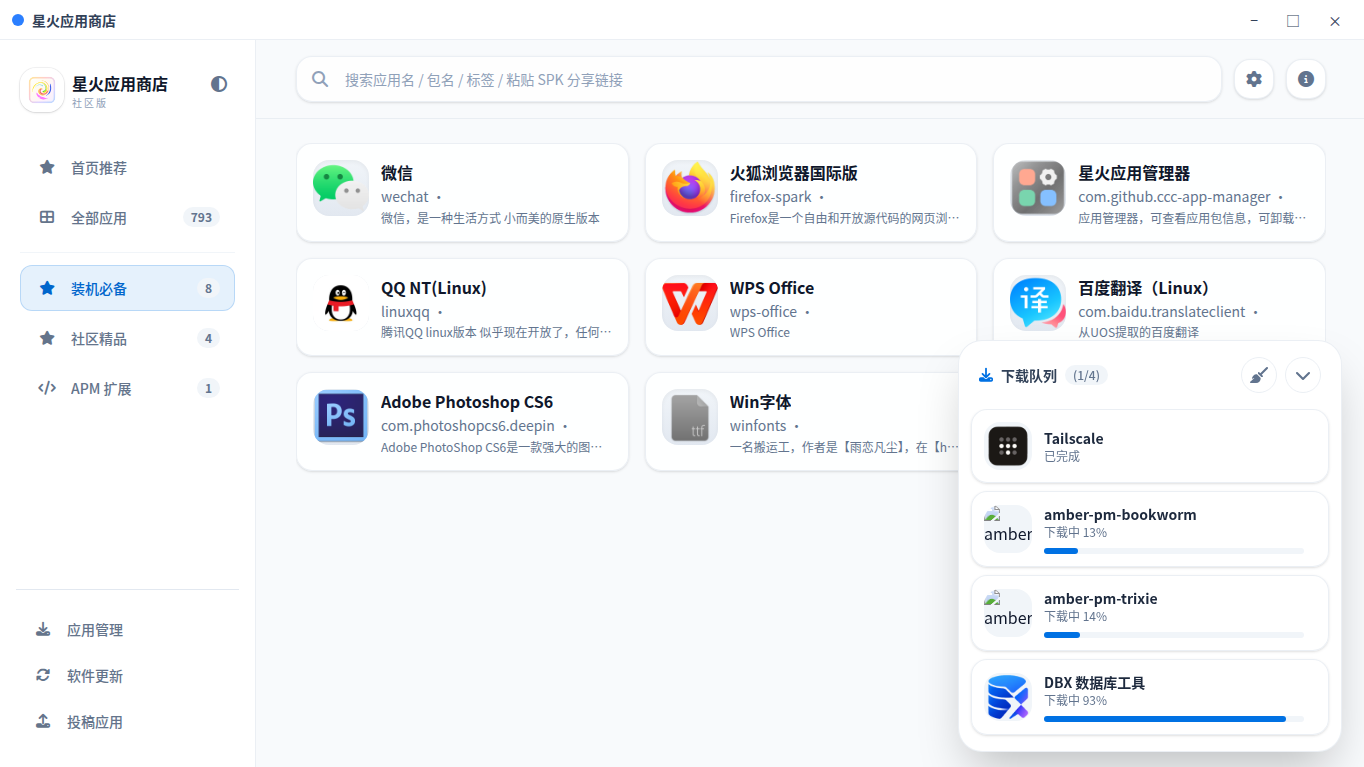The width and height of the screenshot is (1364, 767).
Task: Click the WeChat app icon
Action: point(341,188)
